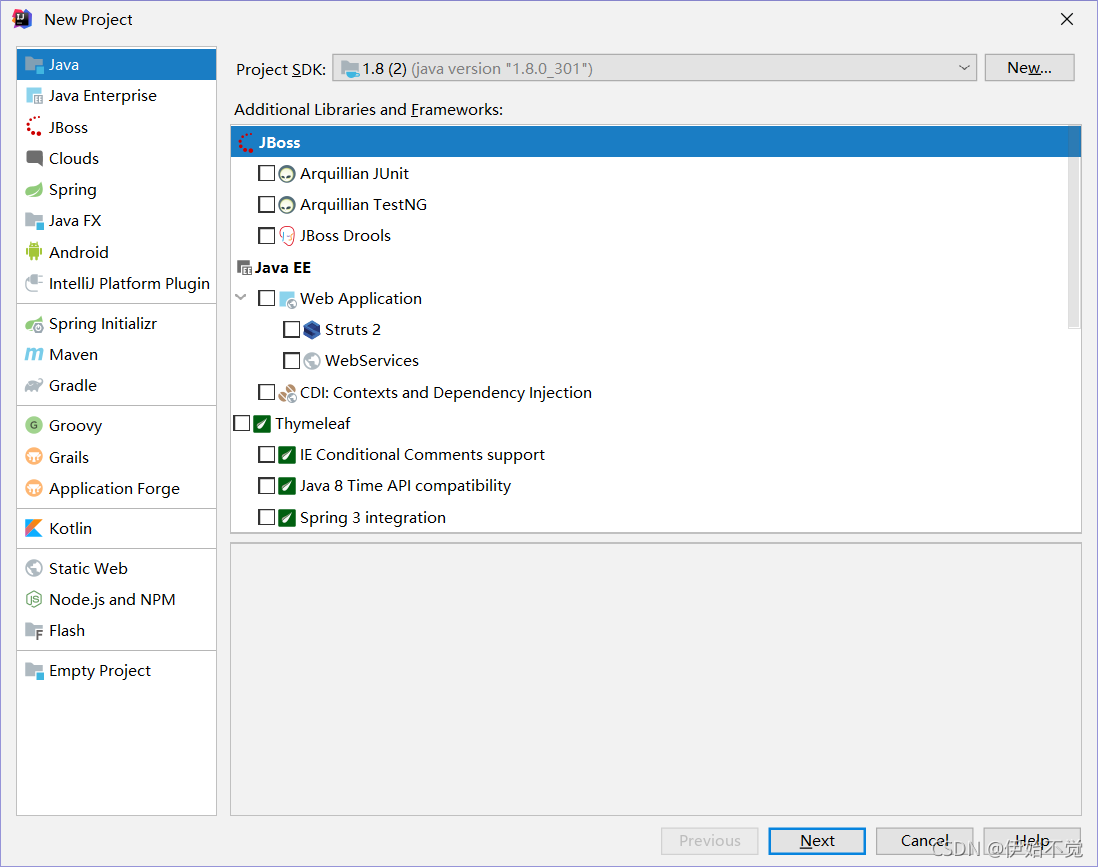Click the Java EE group header
The image size is (1098, 867).
tap(282, 268)
